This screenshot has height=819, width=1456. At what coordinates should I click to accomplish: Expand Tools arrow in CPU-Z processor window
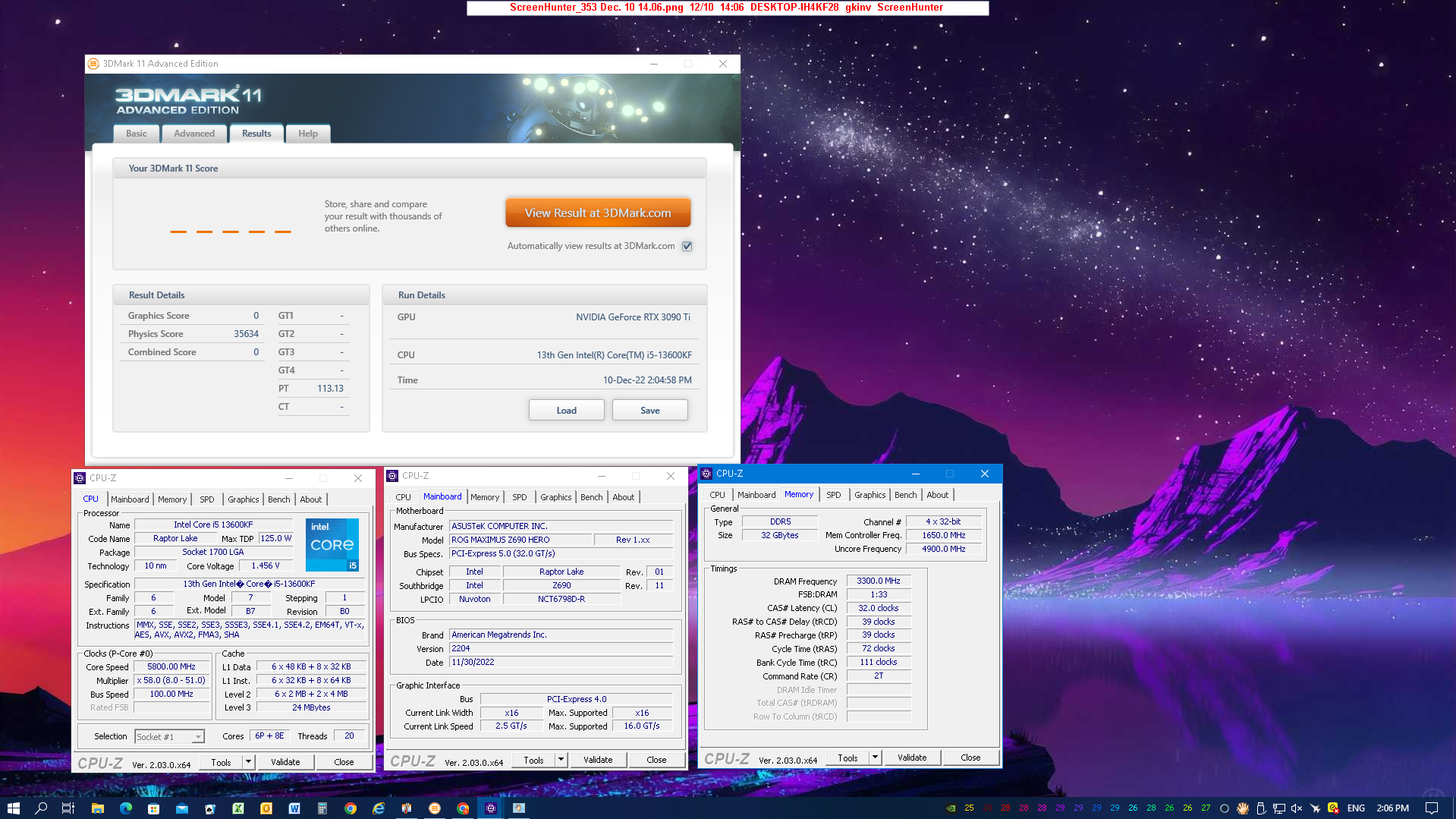(x=248, y=762)
